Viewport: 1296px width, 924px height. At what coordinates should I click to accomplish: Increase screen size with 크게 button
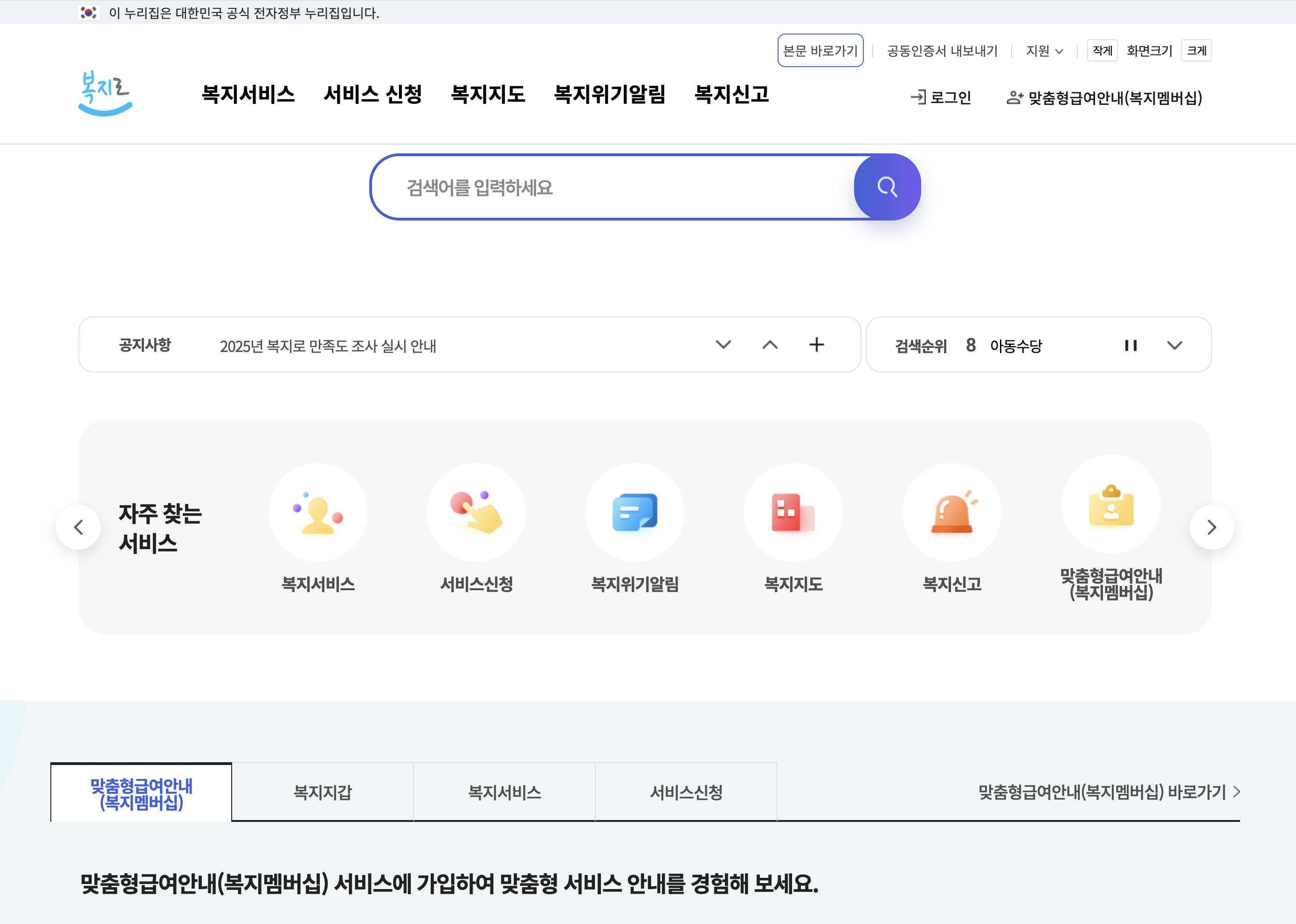[1196, 51]
